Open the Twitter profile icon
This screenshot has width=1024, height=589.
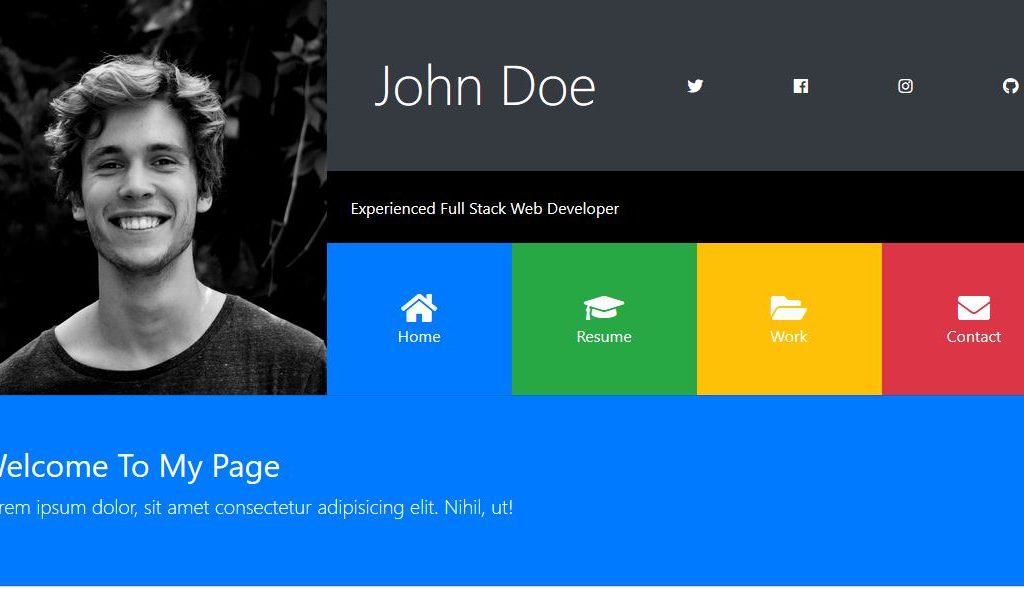pyautogui.click(x=695, y=86)
